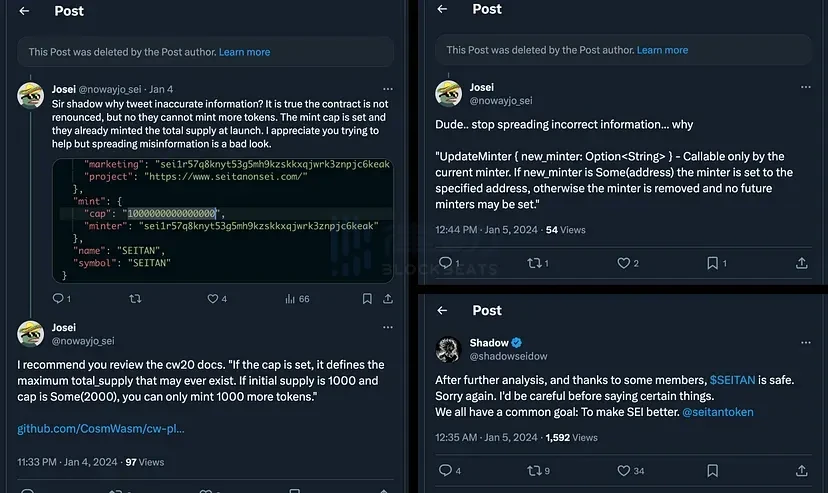Open the JSON code screenshot image
Viewport: 828px width, 493px height.
(222, 220)
